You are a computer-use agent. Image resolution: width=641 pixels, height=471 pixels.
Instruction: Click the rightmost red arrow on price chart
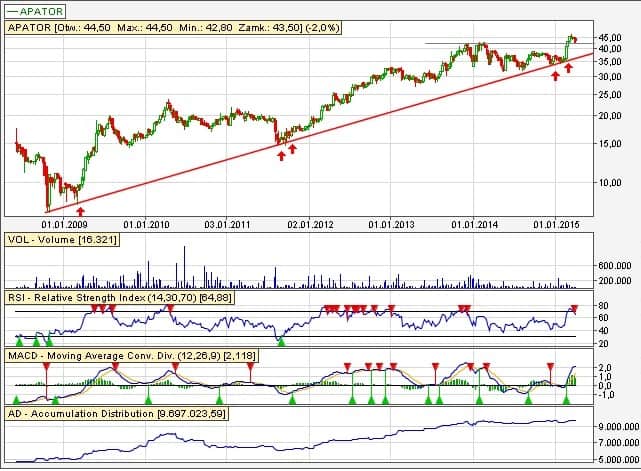click(x=569, y=67)
